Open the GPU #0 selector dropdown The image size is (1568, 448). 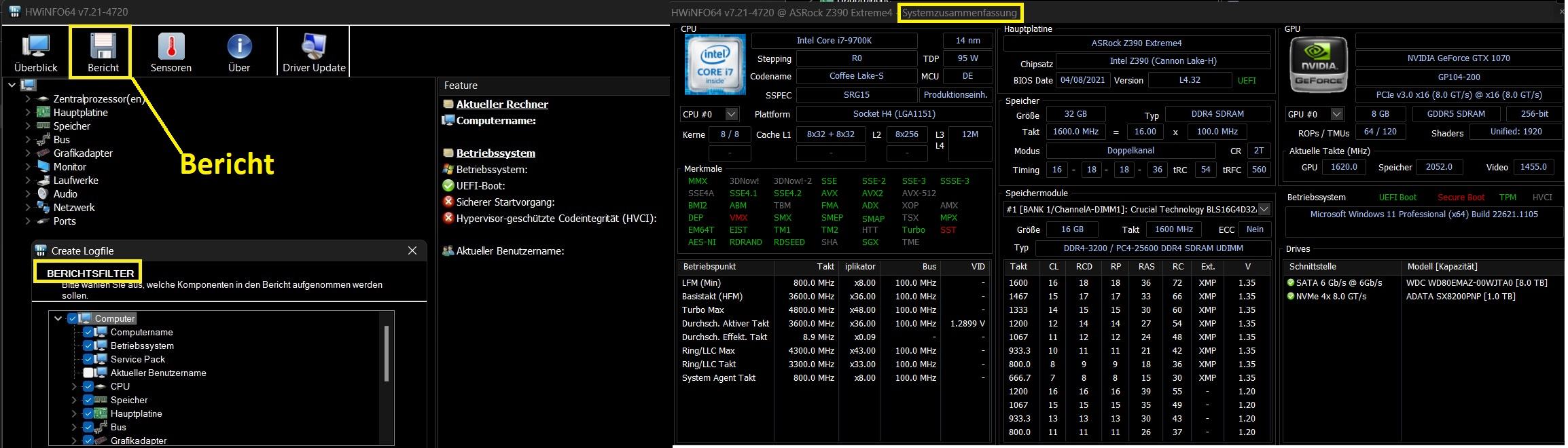pos(1336,114)
